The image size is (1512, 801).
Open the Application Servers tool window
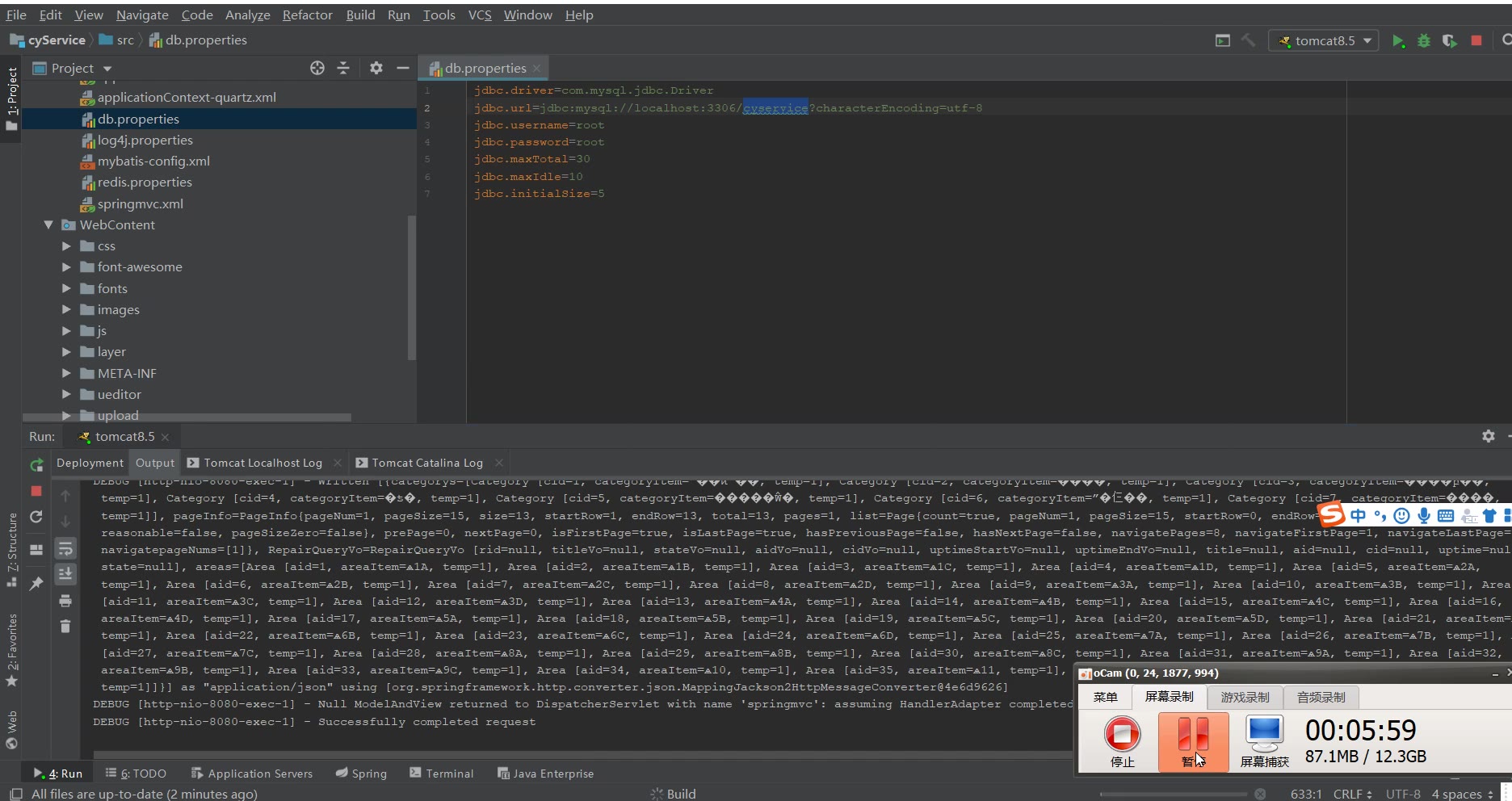251,773
